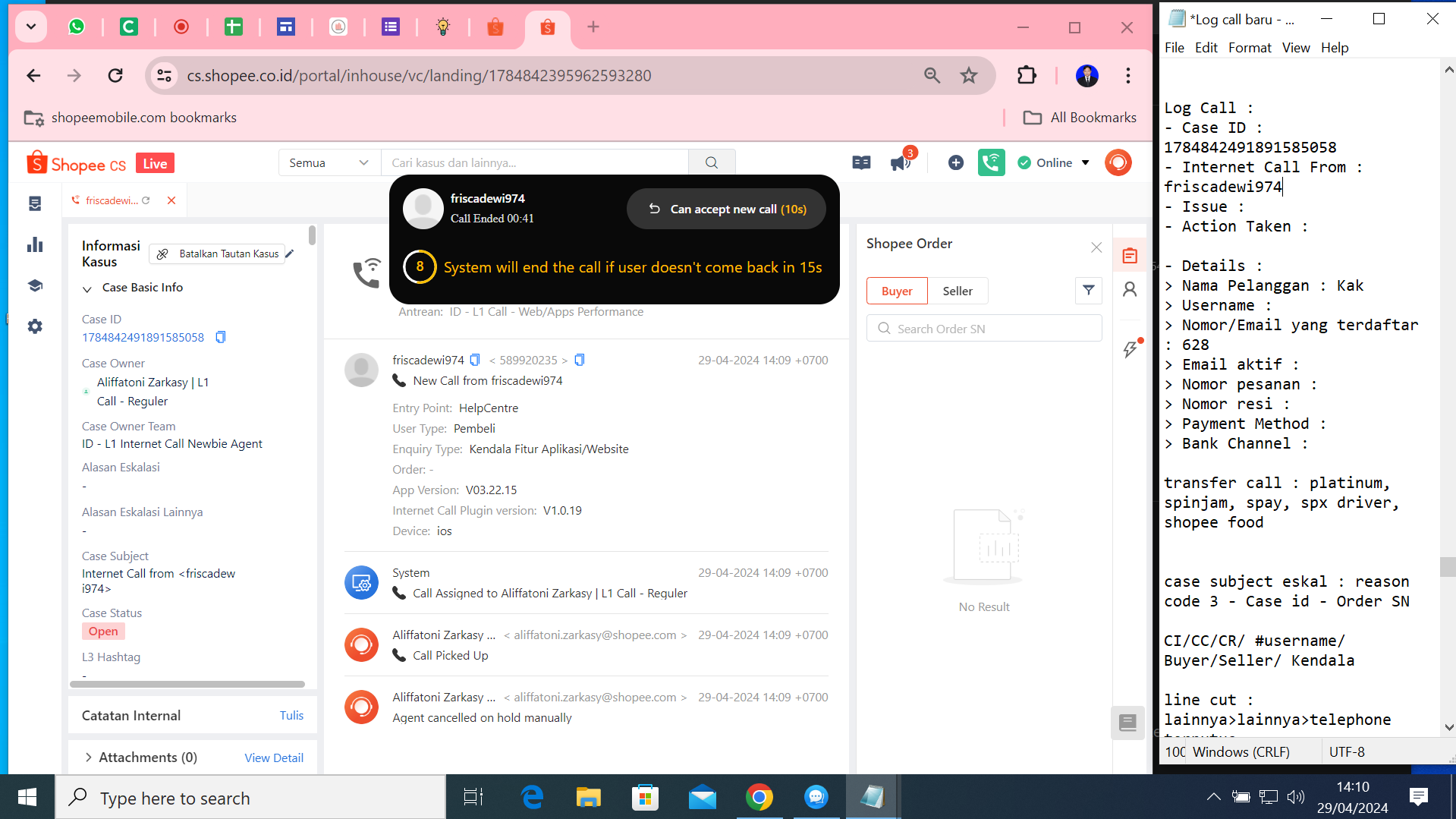Close the friscadewi... case tab
Image resolution: width=1456 pixels, height=819 pixels.
171,200
